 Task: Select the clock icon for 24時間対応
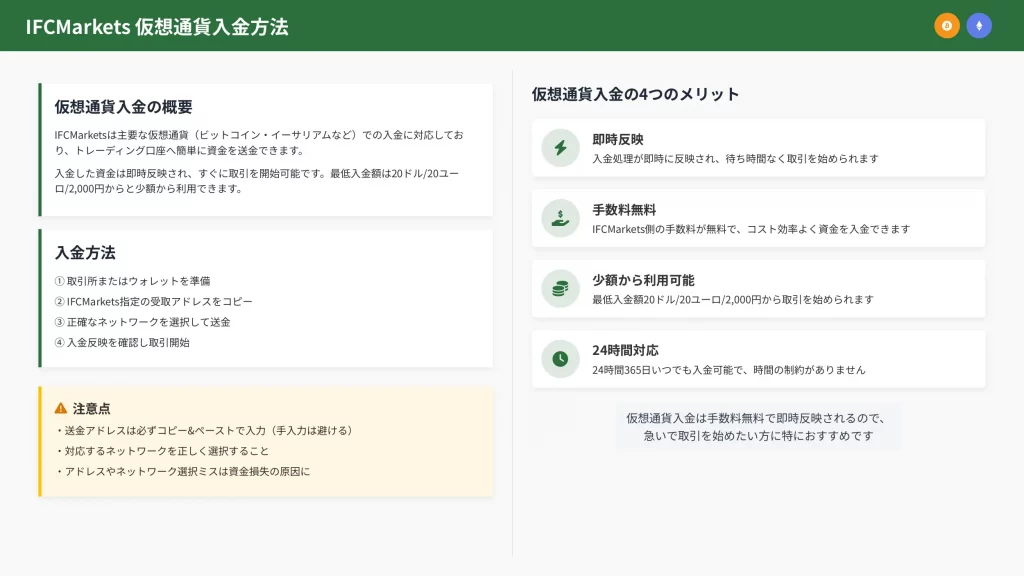point(560,359)
